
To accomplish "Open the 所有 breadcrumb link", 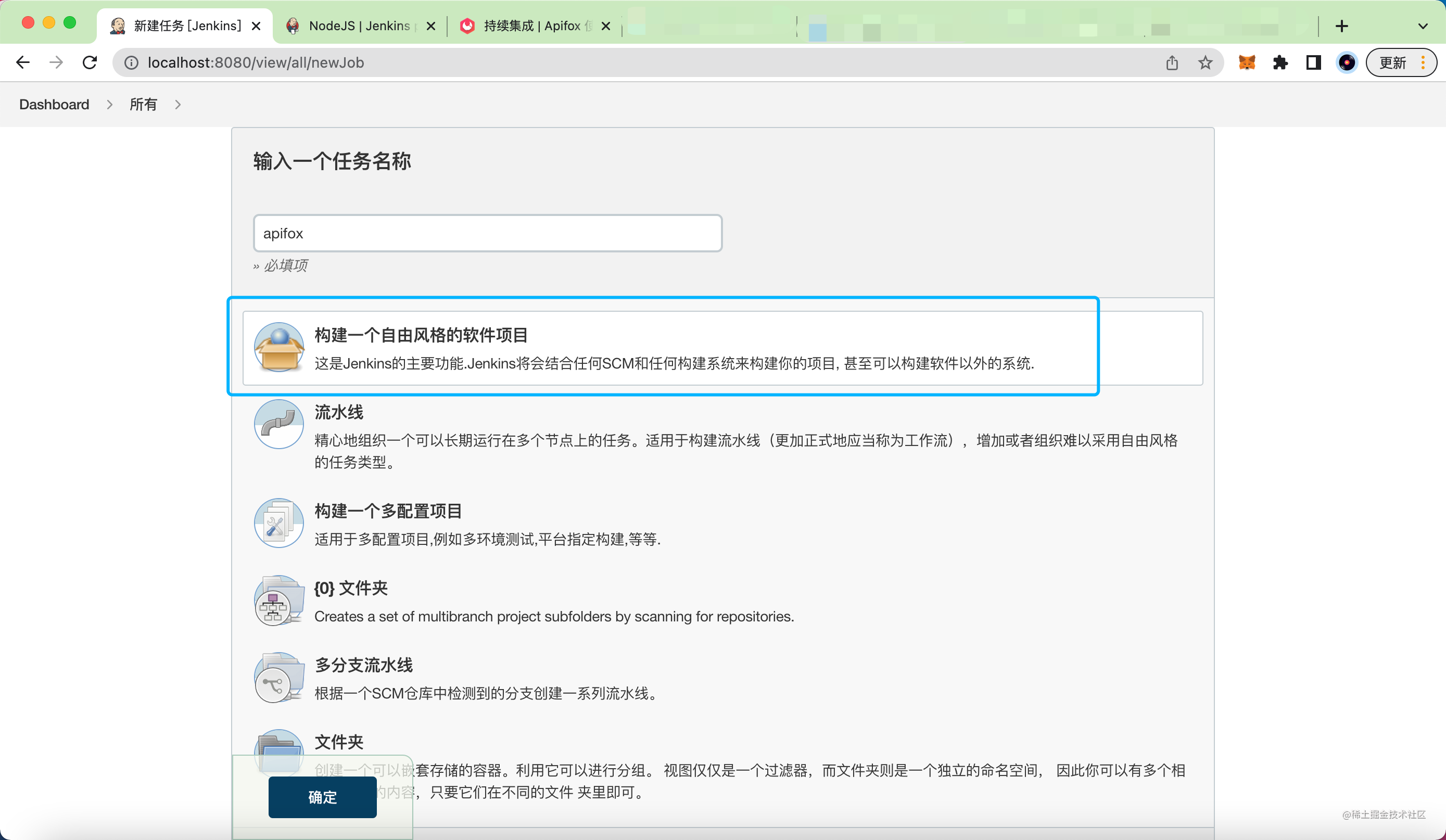I will [144, 105].
